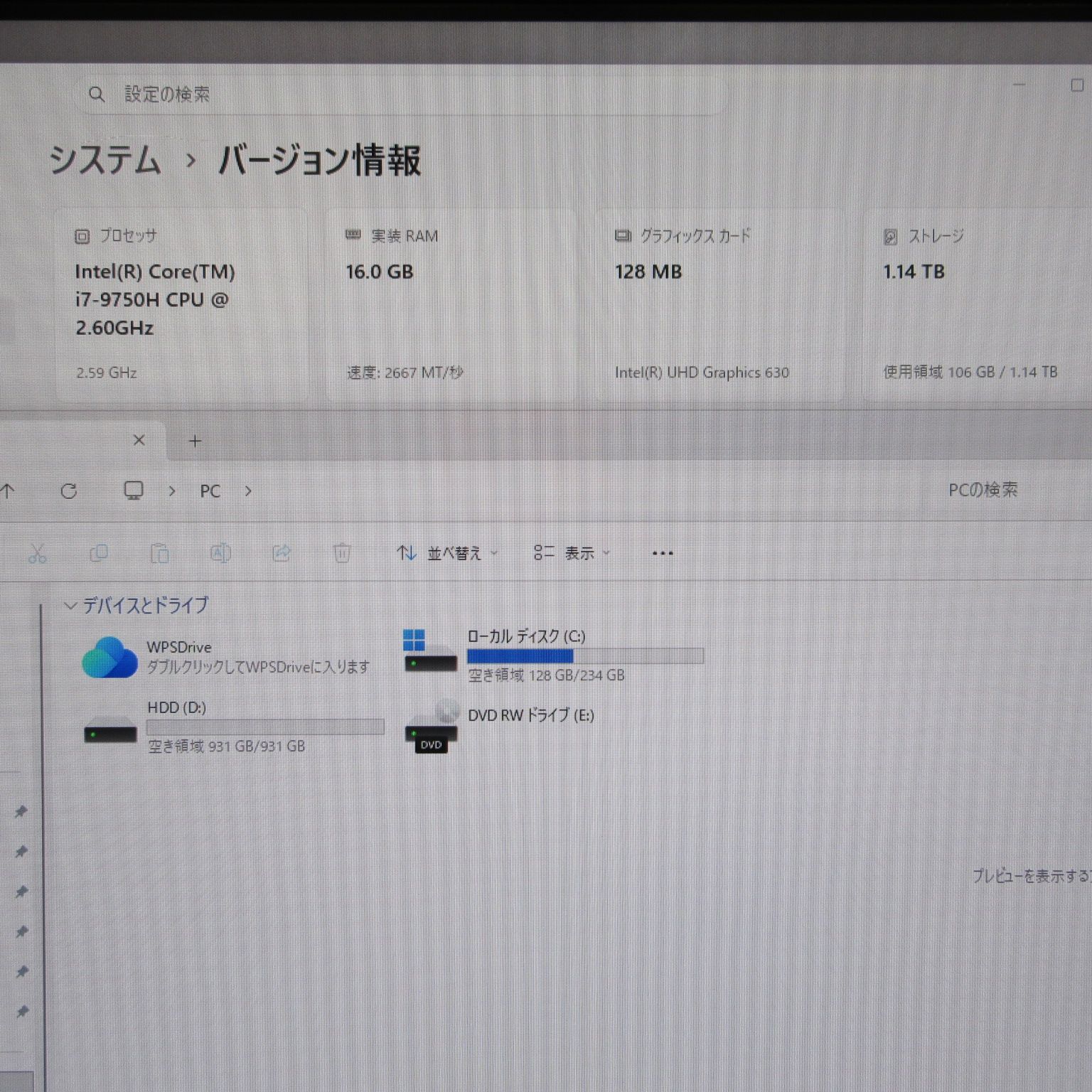Click the HDD (D:) label
This screenshot has width=1092, height=1092.
click(x=176, y=707)
